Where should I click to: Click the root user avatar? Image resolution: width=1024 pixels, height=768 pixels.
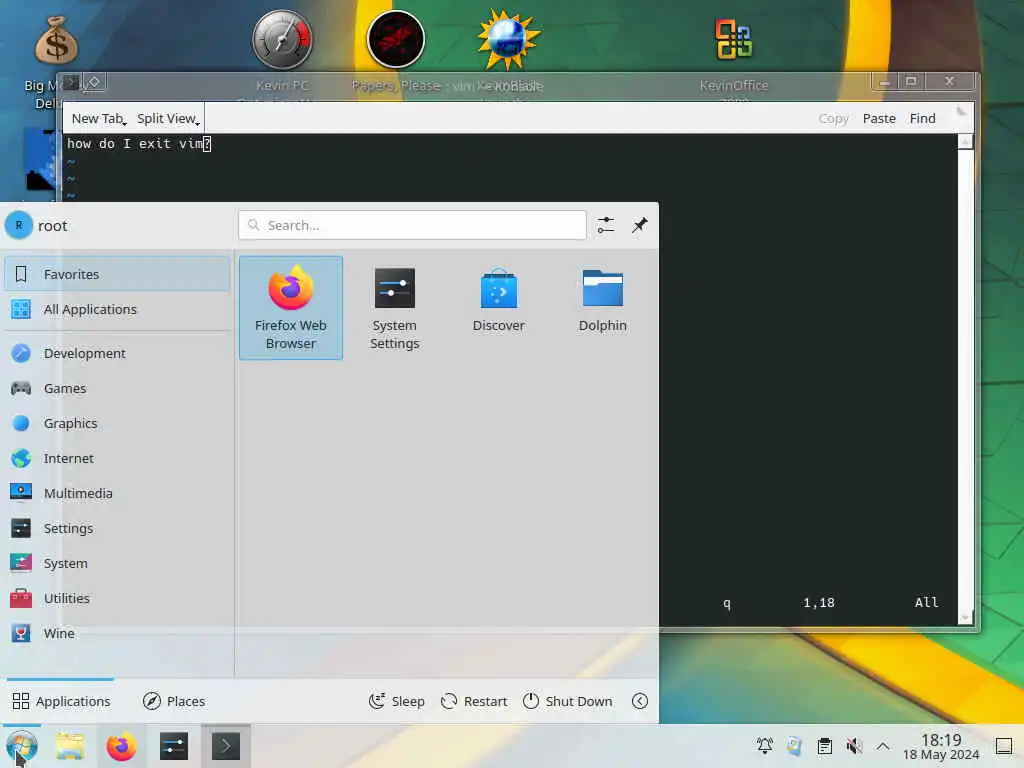point(19,225)
